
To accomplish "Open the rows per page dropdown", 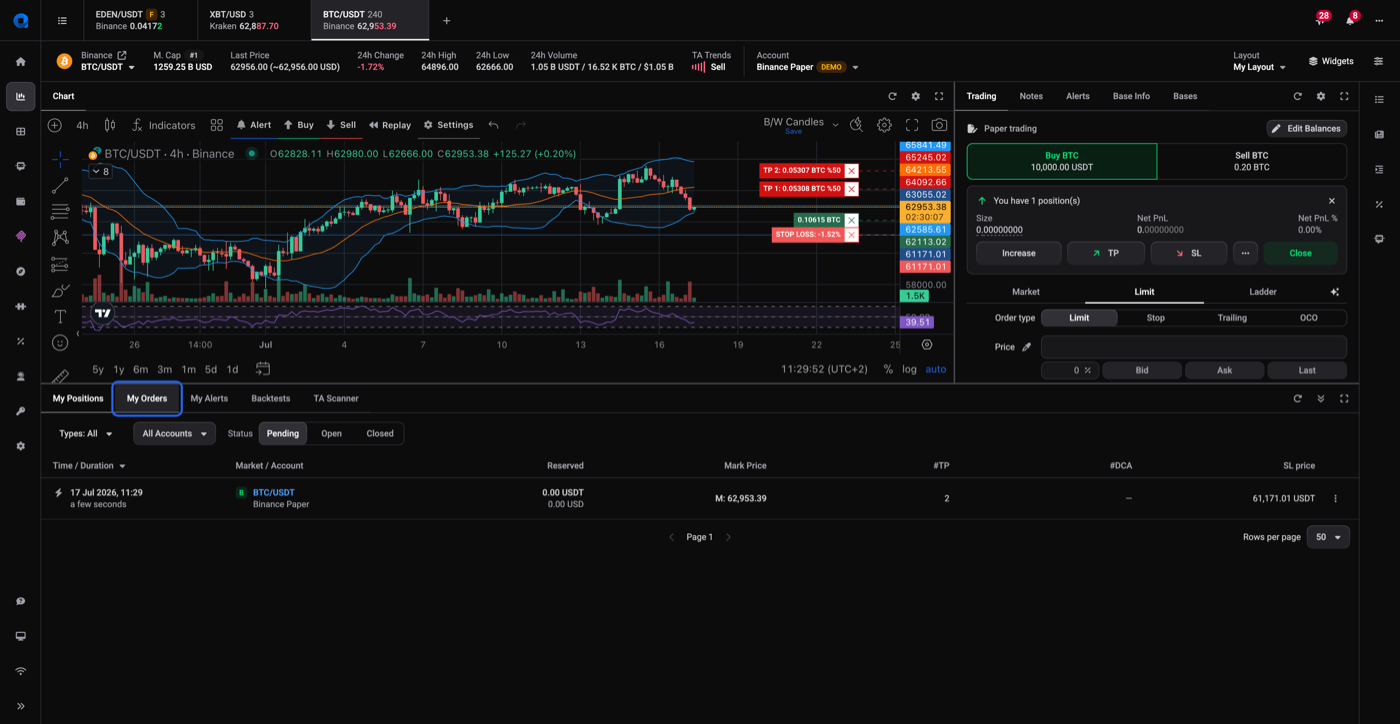I will click(x=1328, y=537).
